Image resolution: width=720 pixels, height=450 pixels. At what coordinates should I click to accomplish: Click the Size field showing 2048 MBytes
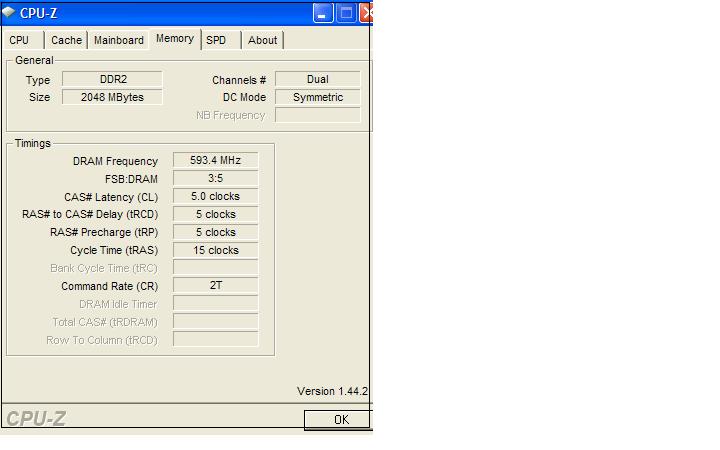click(x=112, y=97)
